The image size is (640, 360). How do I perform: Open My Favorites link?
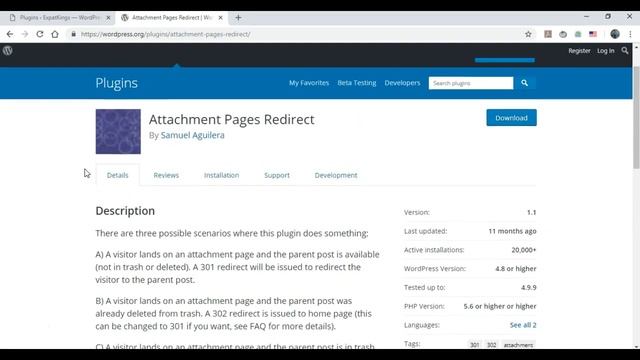(x=309, y=83)
